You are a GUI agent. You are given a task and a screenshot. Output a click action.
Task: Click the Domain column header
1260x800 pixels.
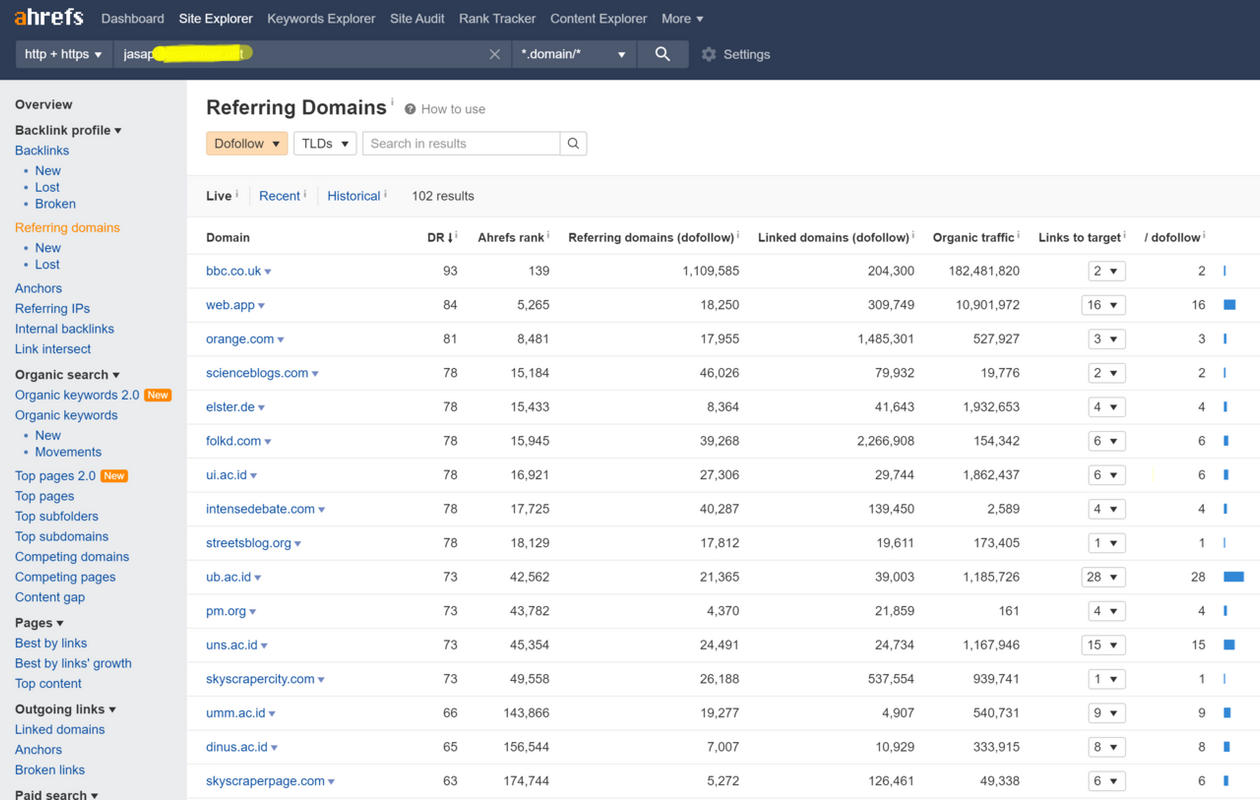pyautogui.click(x=228, y=237)
